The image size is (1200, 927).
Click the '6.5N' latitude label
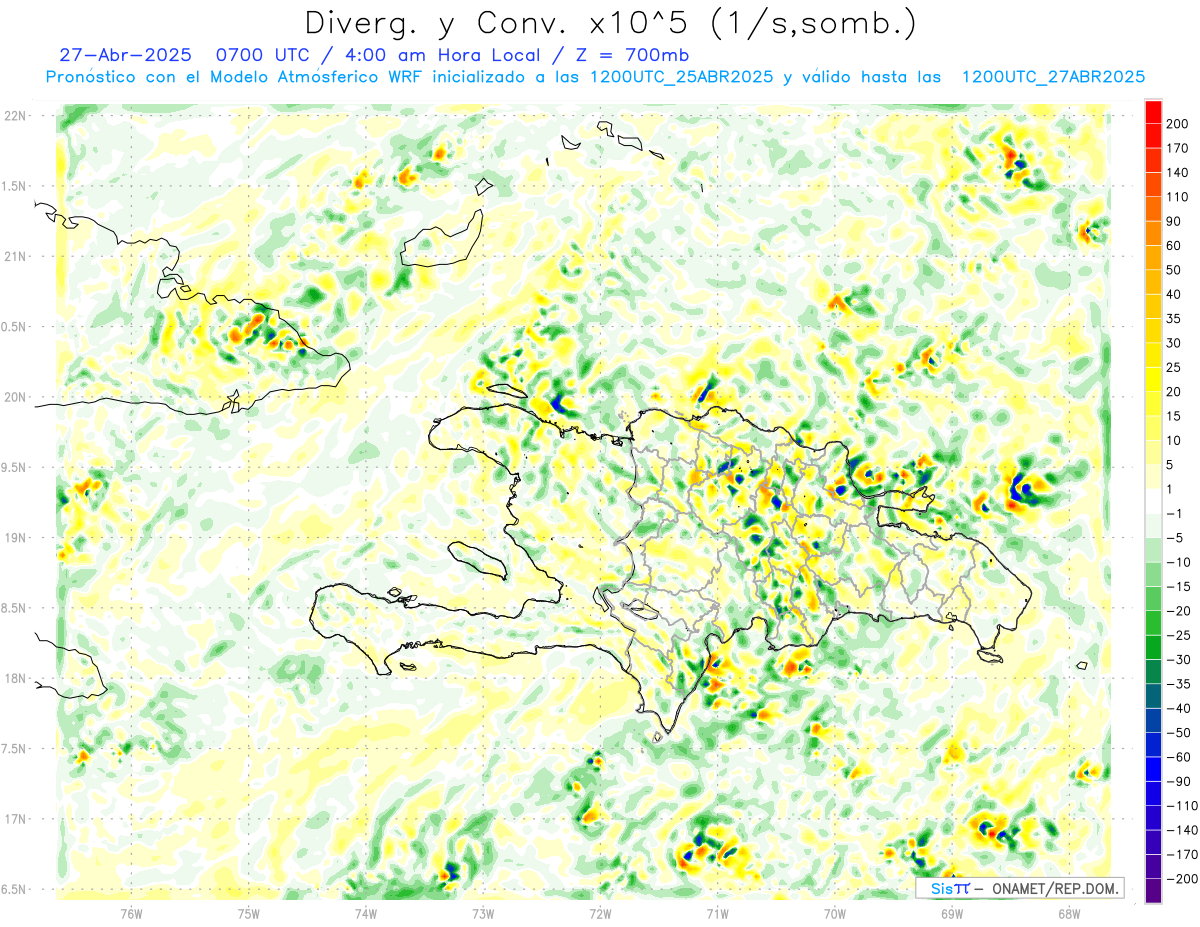14,889
